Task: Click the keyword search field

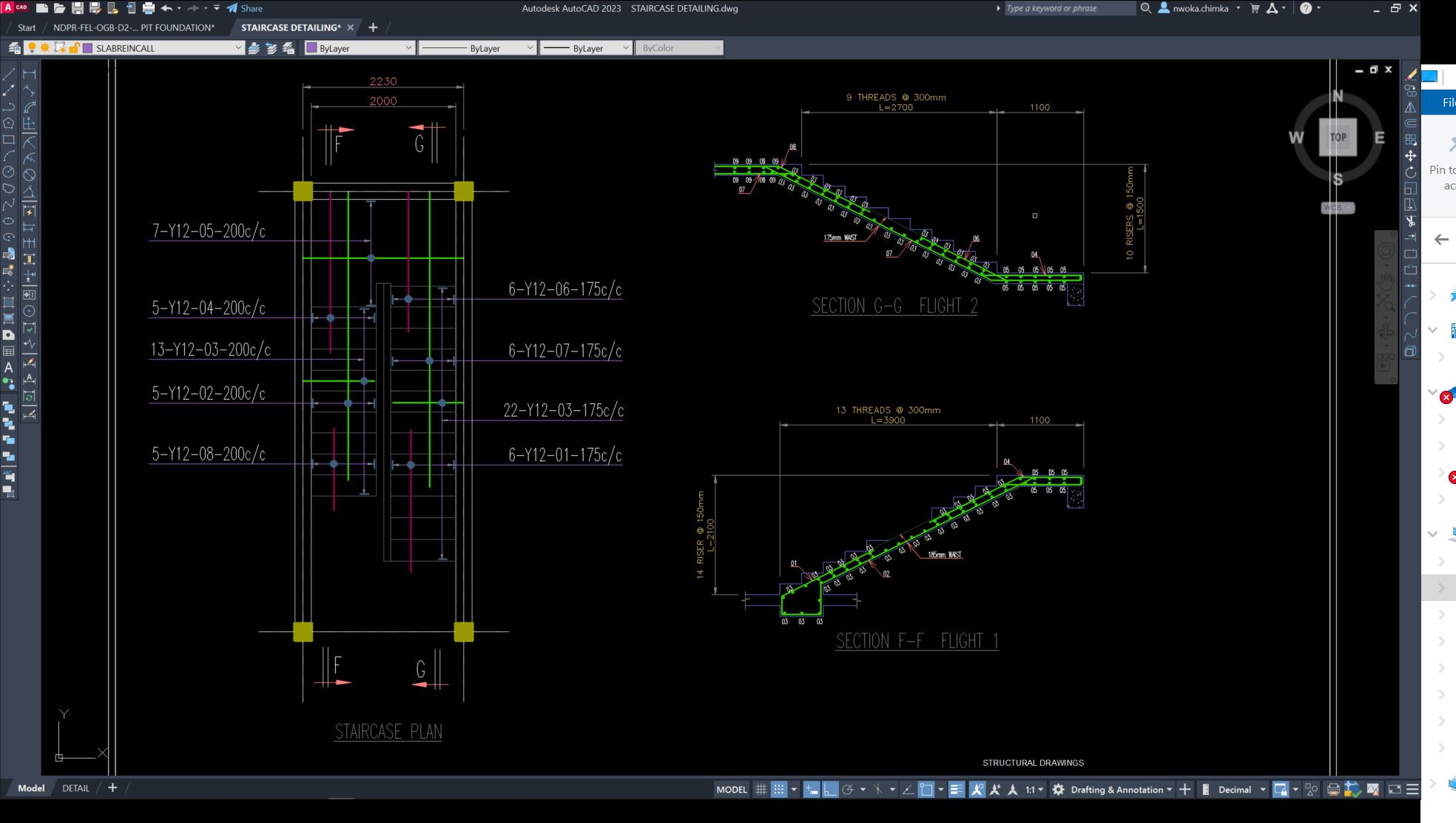Action: (x=1068, y=8)
